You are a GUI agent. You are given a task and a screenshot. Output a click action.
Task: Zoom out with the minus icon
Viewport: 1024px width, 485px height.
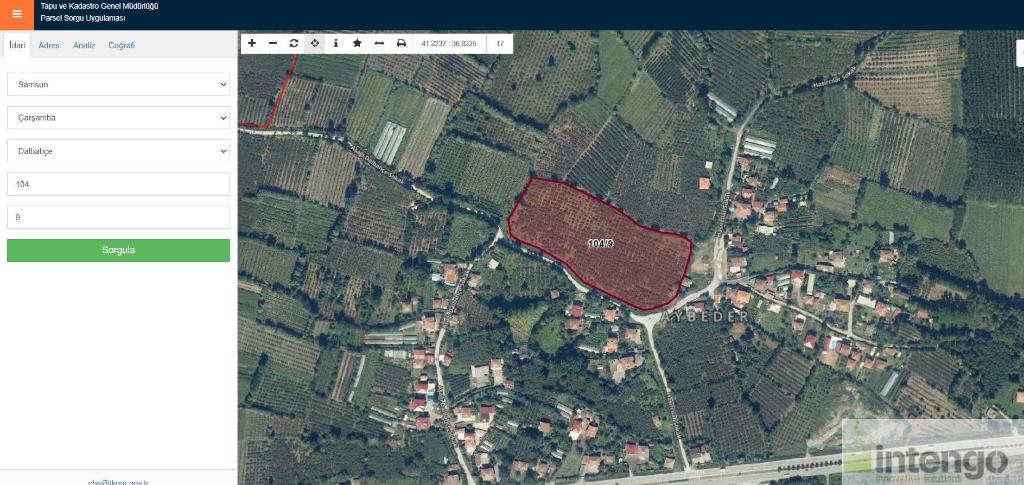[273, 43]
